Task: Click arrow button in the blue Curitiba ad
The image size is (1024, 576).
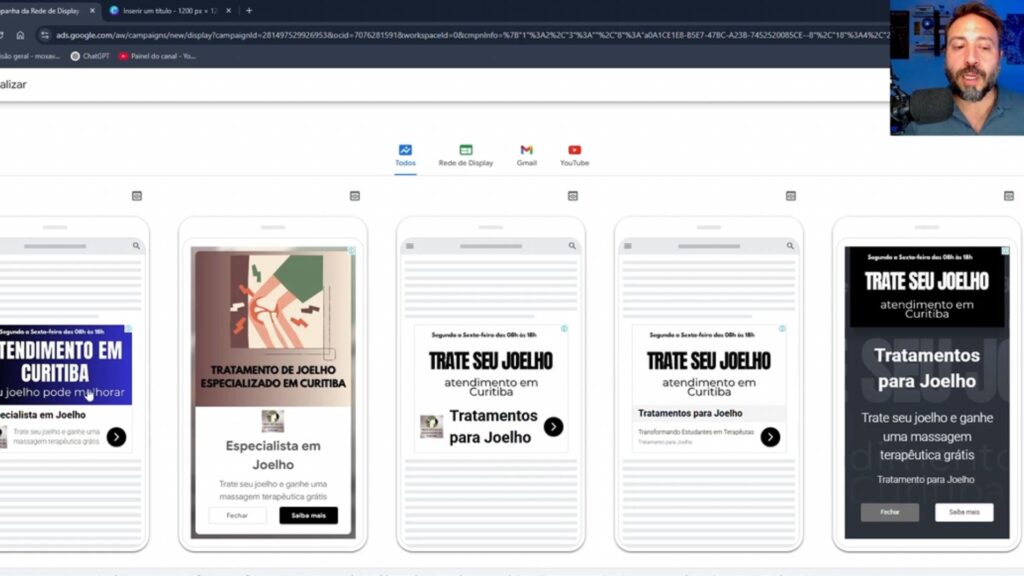Action: 116,437
